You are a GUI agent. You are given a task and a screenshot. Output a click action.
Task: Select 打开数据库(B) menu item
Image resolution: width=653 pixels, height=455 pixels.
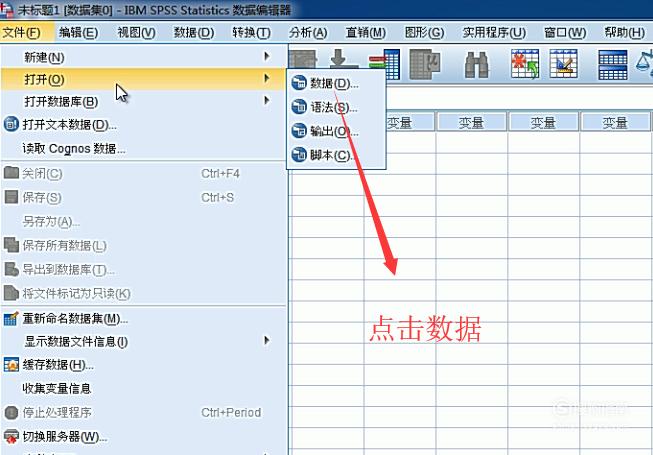click(x=143, y=101)
